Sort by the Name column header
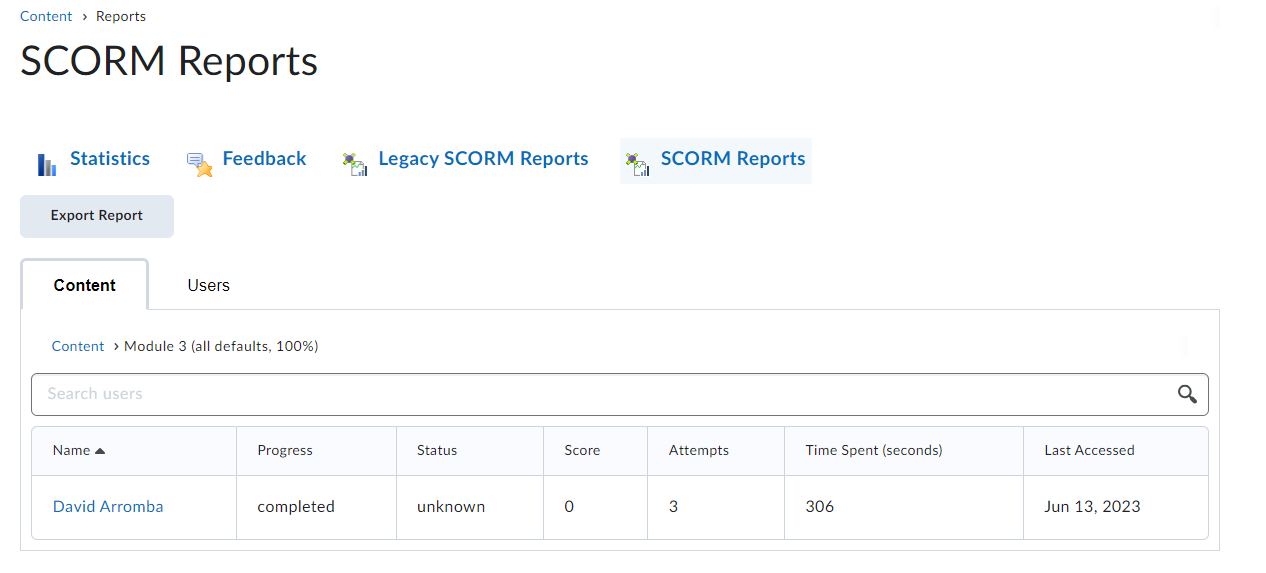The width and height of the screenshot is (1266, 573). click(72, 451)
